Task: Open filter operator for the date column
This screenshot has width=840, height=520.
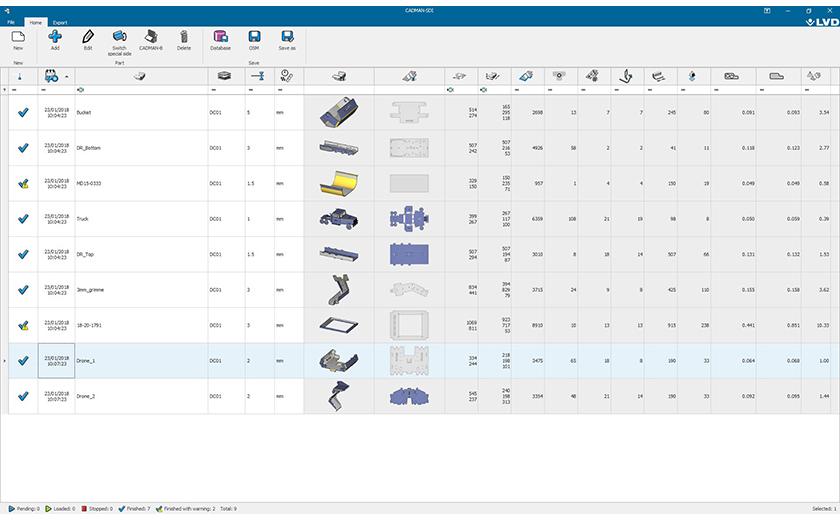Action: 43,90
